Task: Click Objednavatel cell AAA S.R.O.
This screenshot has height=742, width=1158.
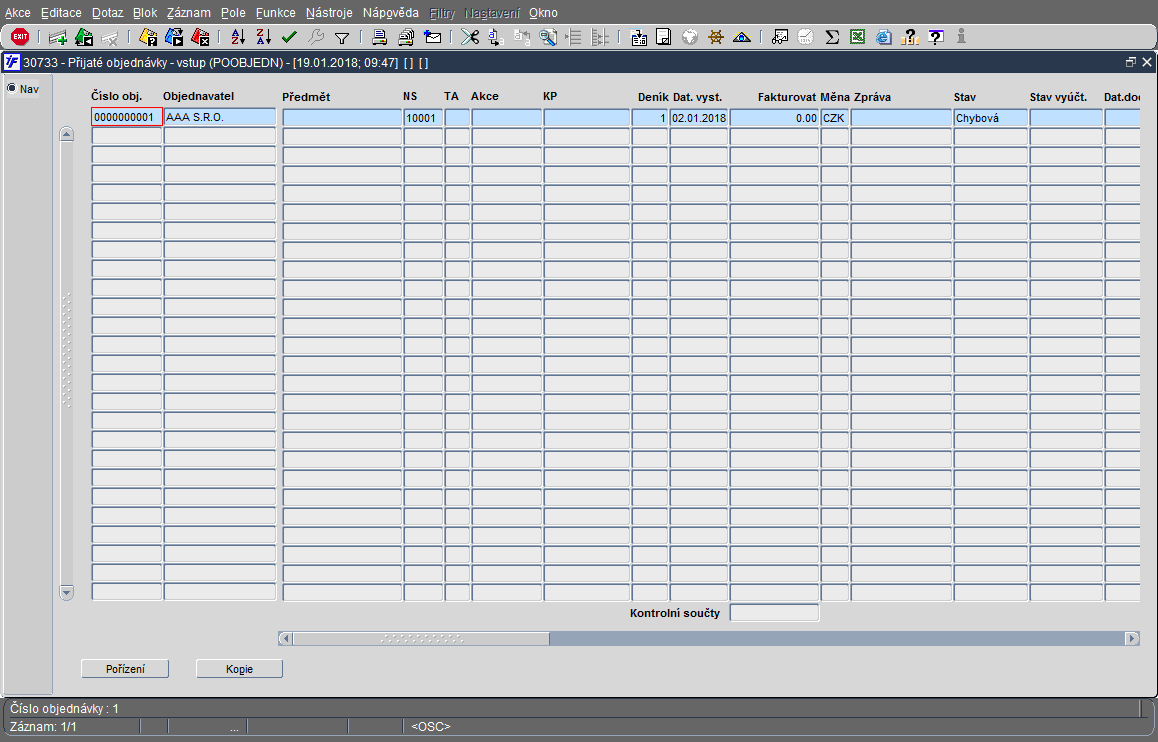Action: (x=220, y=117)
